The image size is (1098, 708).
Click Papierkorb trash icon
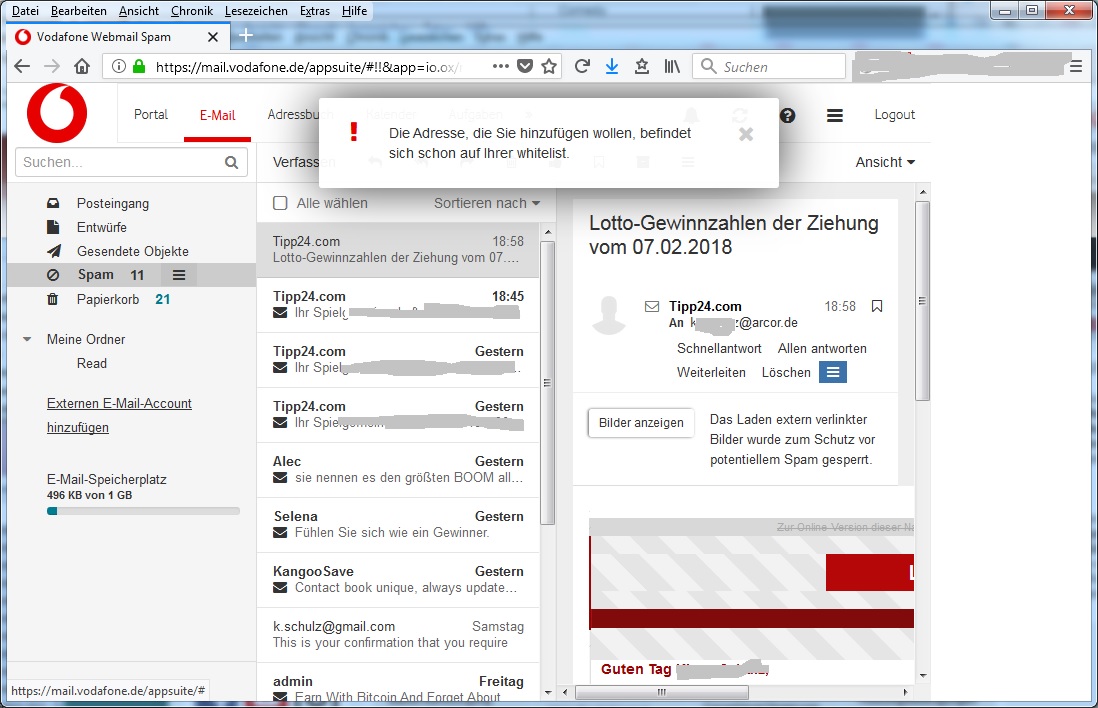53,299
